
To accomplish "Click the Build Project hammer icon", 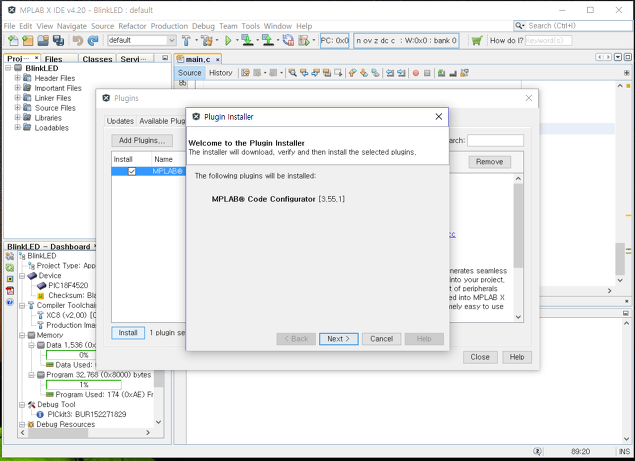I will coord(186,41).
